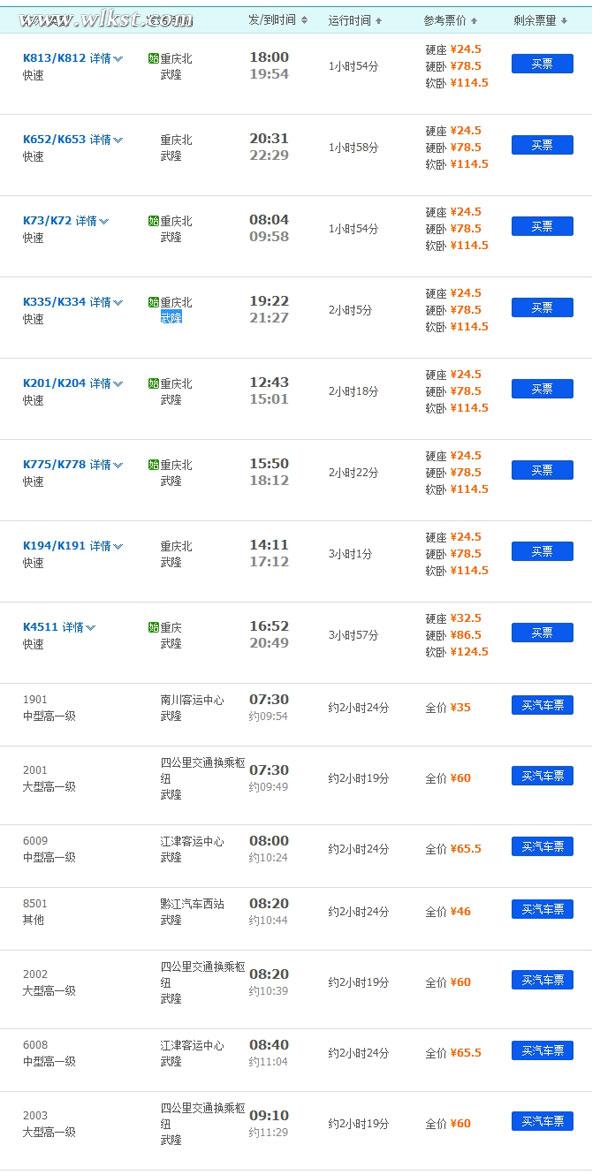Expand details for train K194/K191
The height and width of the screenshot is (1175, 600).
118,547
